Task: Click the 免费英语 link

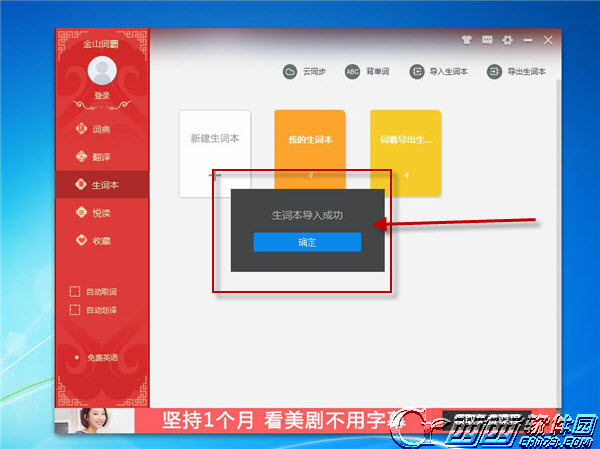Action: [102, 358]
